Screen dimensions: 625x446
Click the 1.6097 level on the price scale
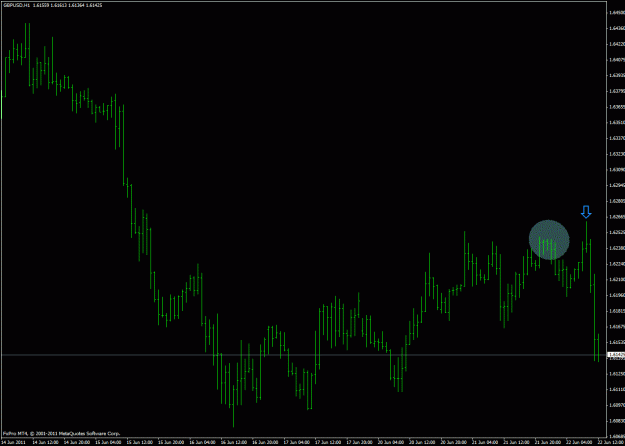coord(617,405)
